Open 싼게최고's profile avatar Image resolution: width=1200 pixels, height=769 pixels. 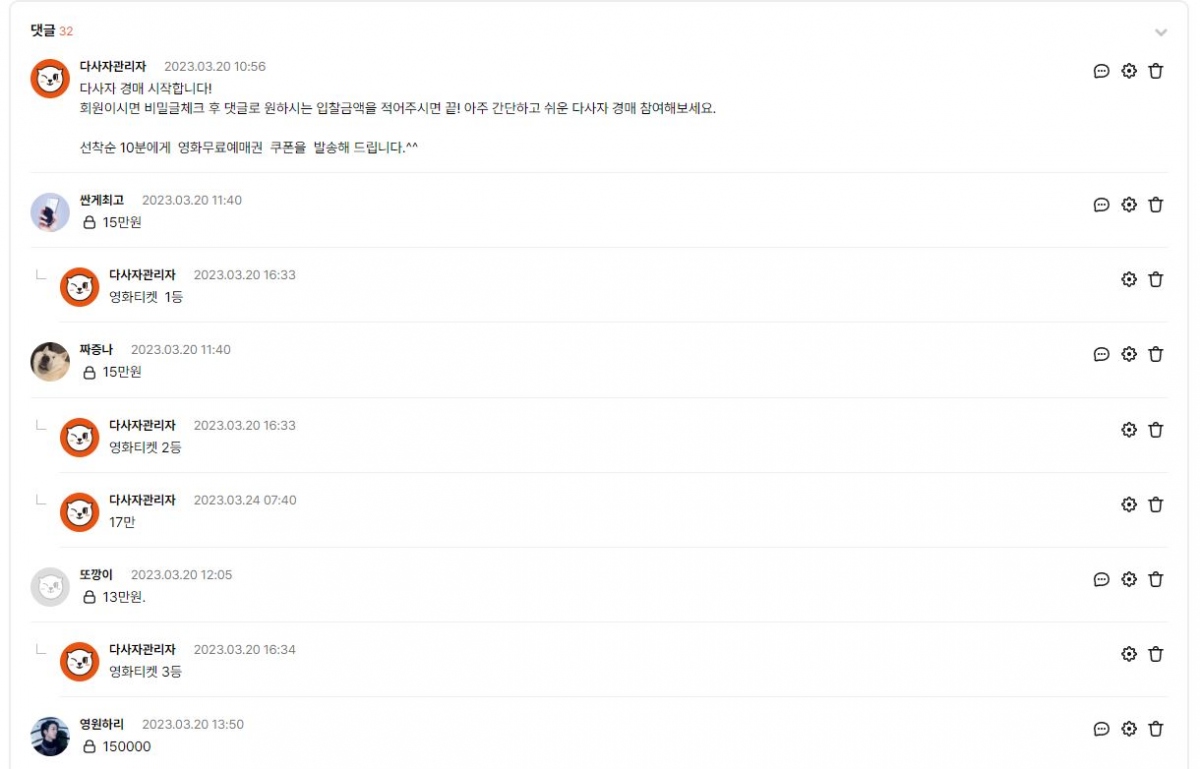[x=50, y=212]
